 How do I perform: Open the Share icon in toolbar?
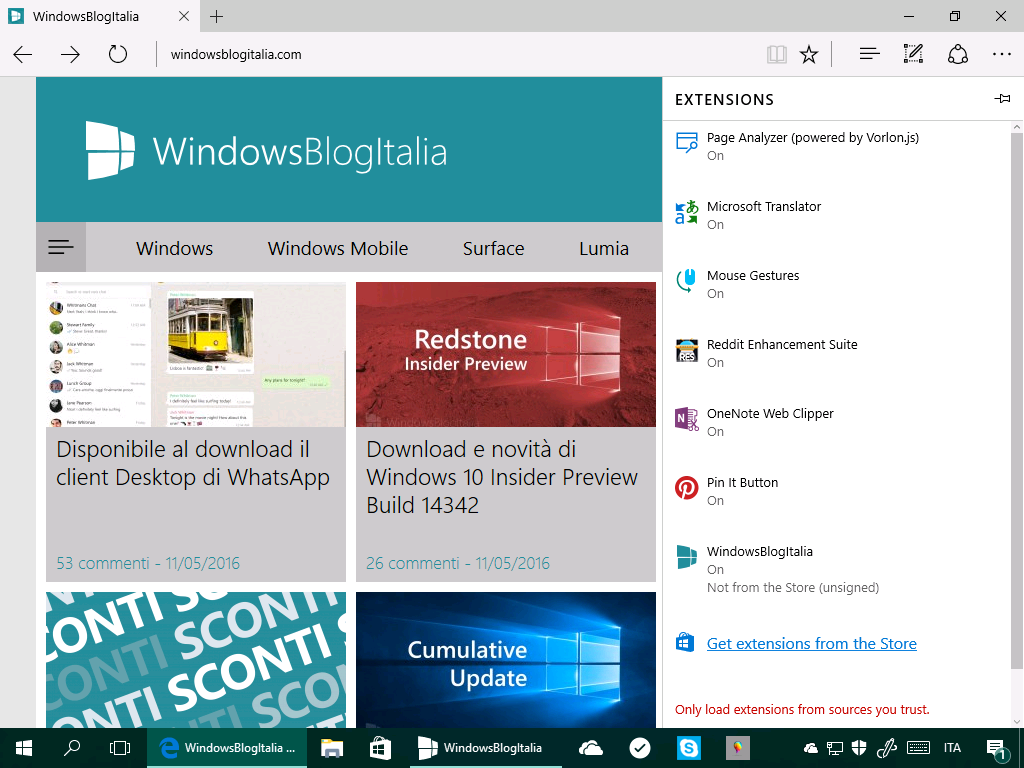tap(957, 54)
